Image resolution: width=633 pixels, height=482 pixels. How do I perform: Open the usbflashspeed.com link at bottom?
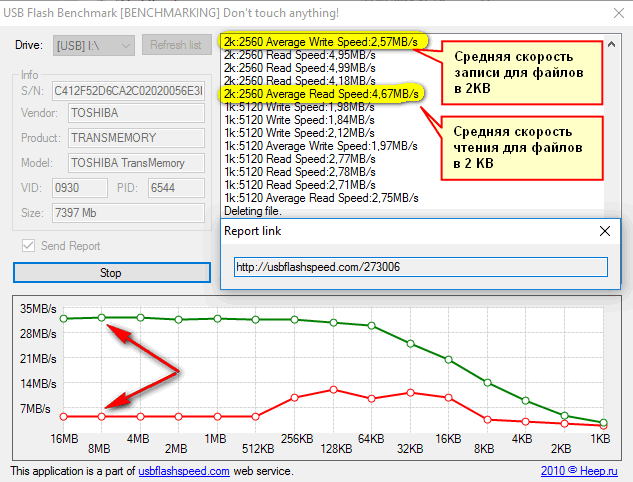[184, 471]
